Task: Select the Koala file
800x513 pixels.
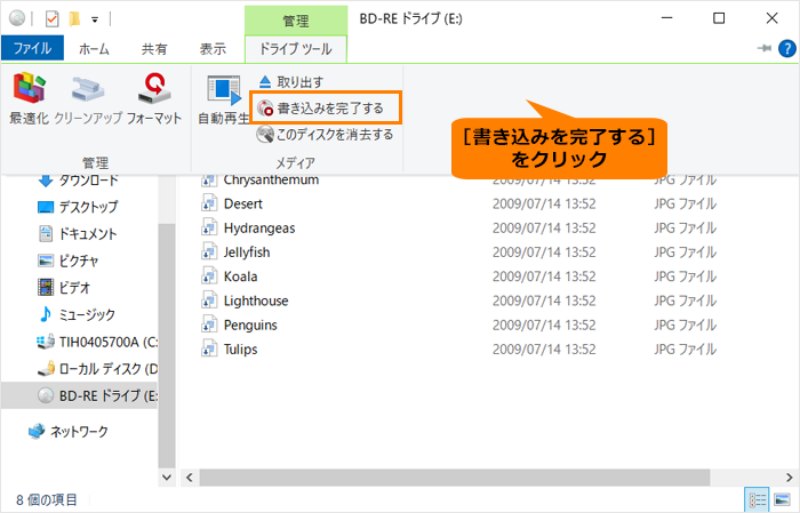Action: point(240,277)
